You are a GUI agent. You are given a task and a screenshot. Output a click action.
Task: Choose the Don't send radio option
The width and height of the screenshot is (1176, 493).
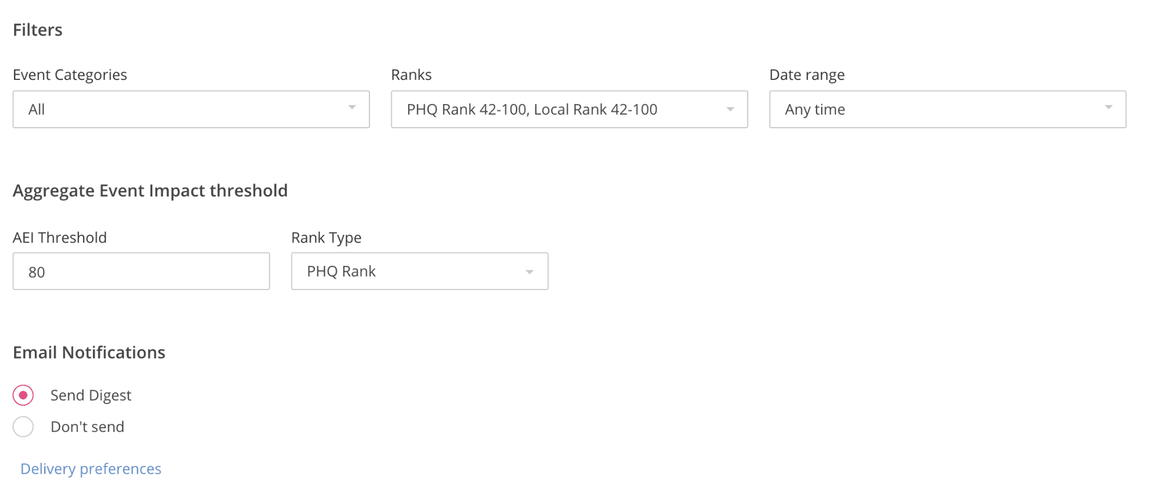point(23,427)
